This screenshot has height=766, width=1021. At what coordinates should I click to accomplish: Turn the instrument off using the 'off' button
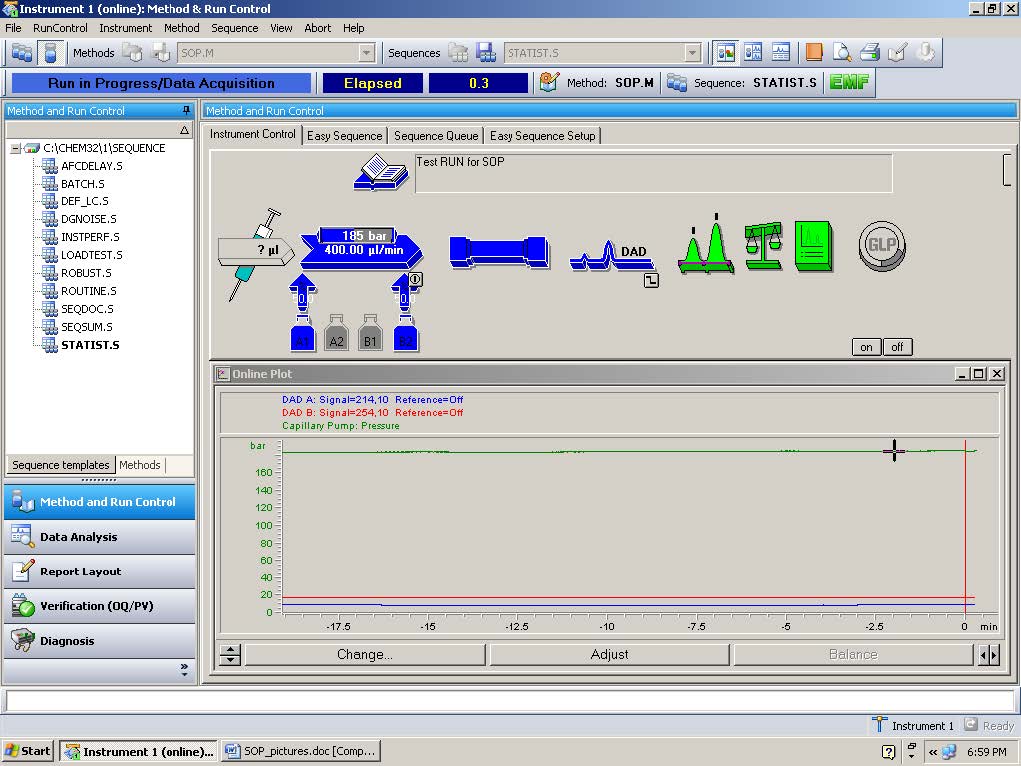[x=896, y=347]
